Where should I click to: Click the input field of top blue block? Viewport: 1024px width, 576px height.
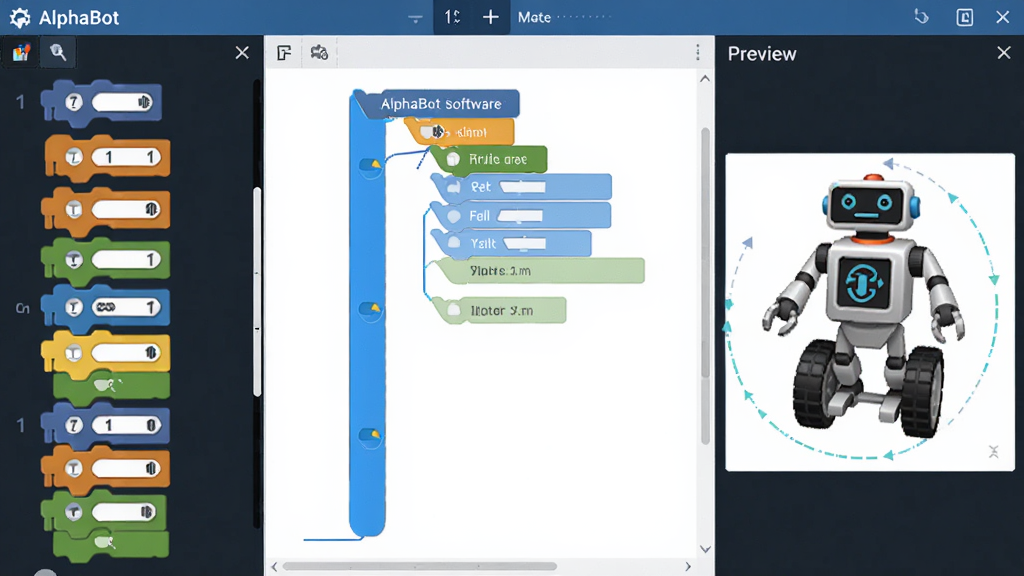click(122, 103)
